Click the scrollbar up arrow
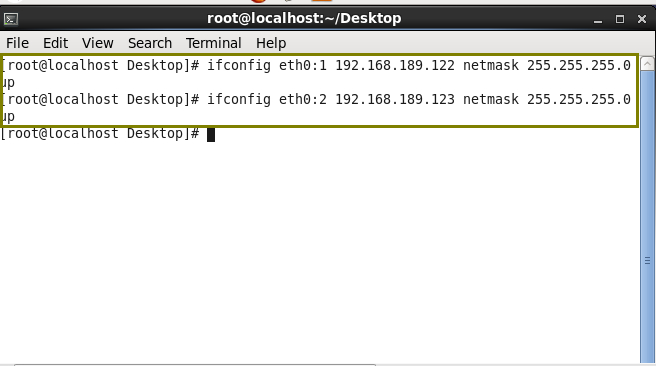This screenshot has width=656, height=366. [647, 64]
